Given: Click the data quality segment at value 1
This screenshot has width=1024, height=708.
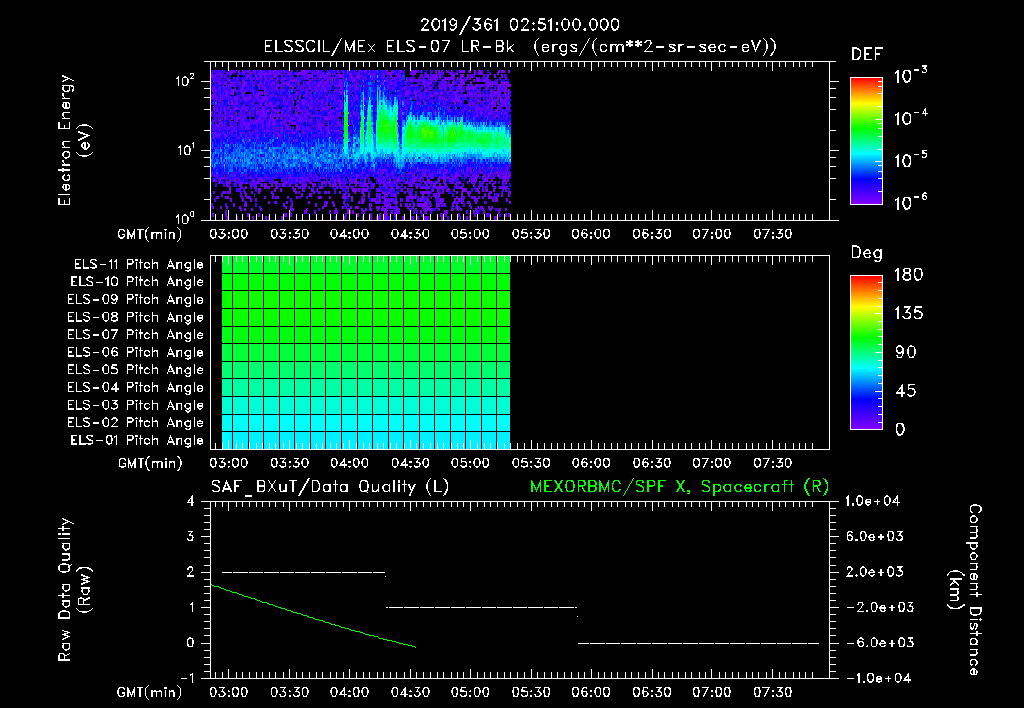Looking at the screenshot, I should tap(482, 607).
